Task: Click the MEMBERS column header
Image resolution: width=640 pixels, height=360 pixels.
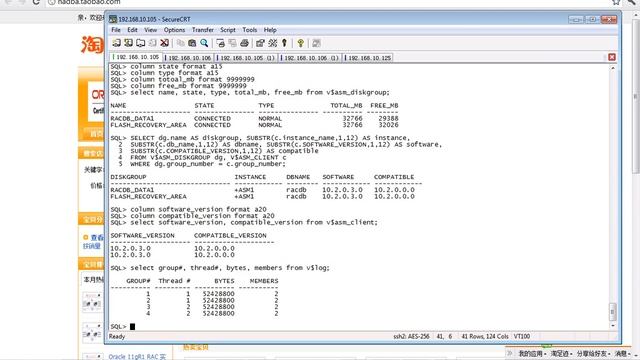Action: [264, 281]
